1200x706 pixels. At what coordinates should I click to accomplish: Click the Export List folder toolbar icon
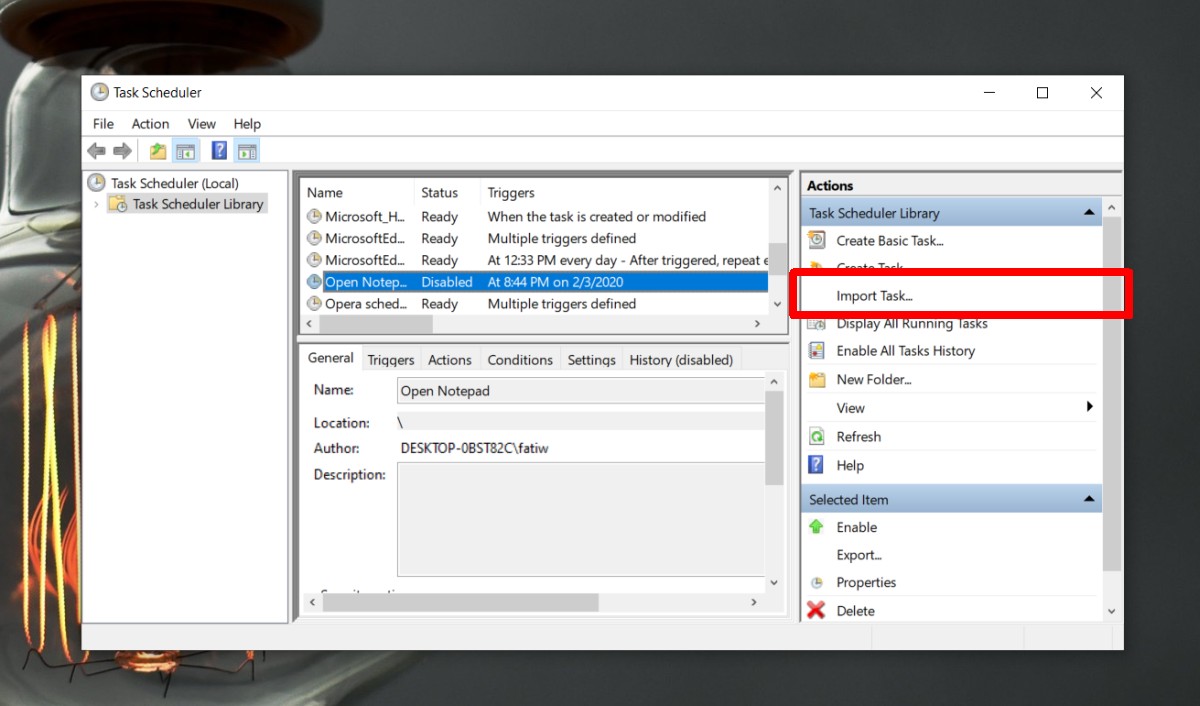(x=157, y=150)
